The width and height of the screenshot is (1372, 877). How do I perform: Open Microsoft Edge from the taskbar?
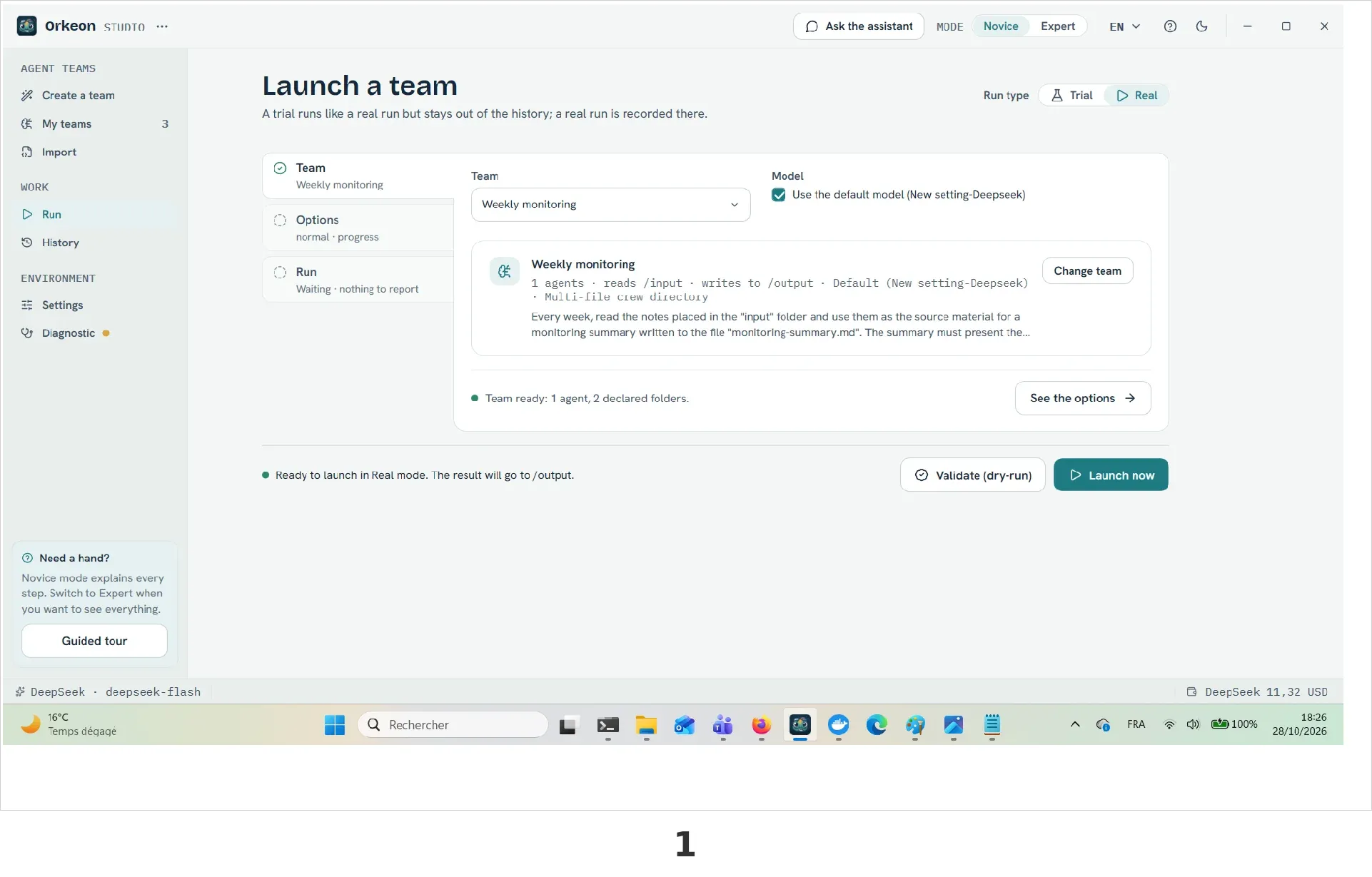tap(877, 725)
